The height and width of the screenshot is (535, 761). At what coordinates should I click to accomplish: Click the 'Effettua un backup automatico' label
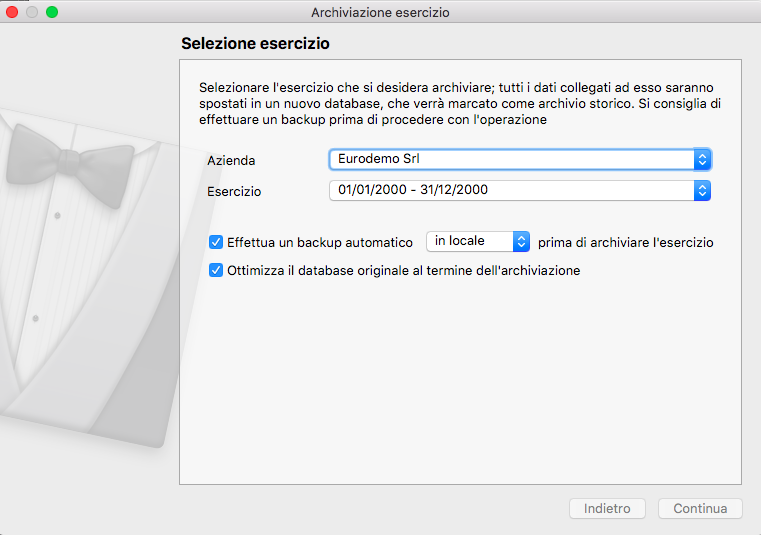click(x=320, y=242)
